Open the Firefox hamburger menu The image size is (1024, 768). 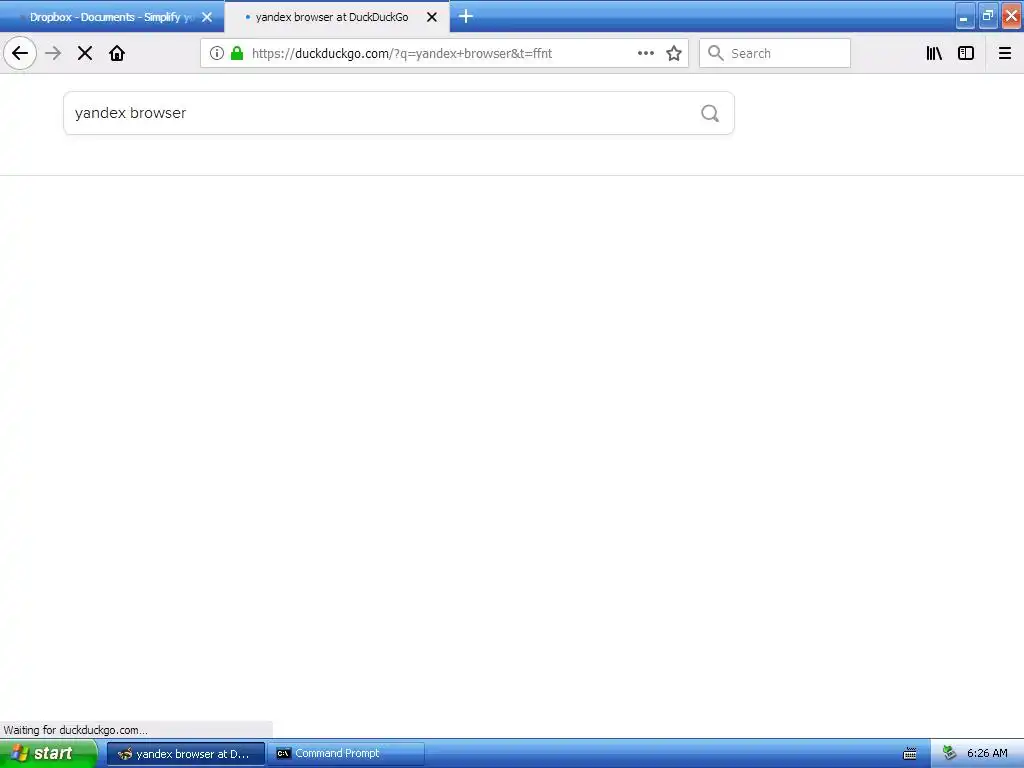1005,54
